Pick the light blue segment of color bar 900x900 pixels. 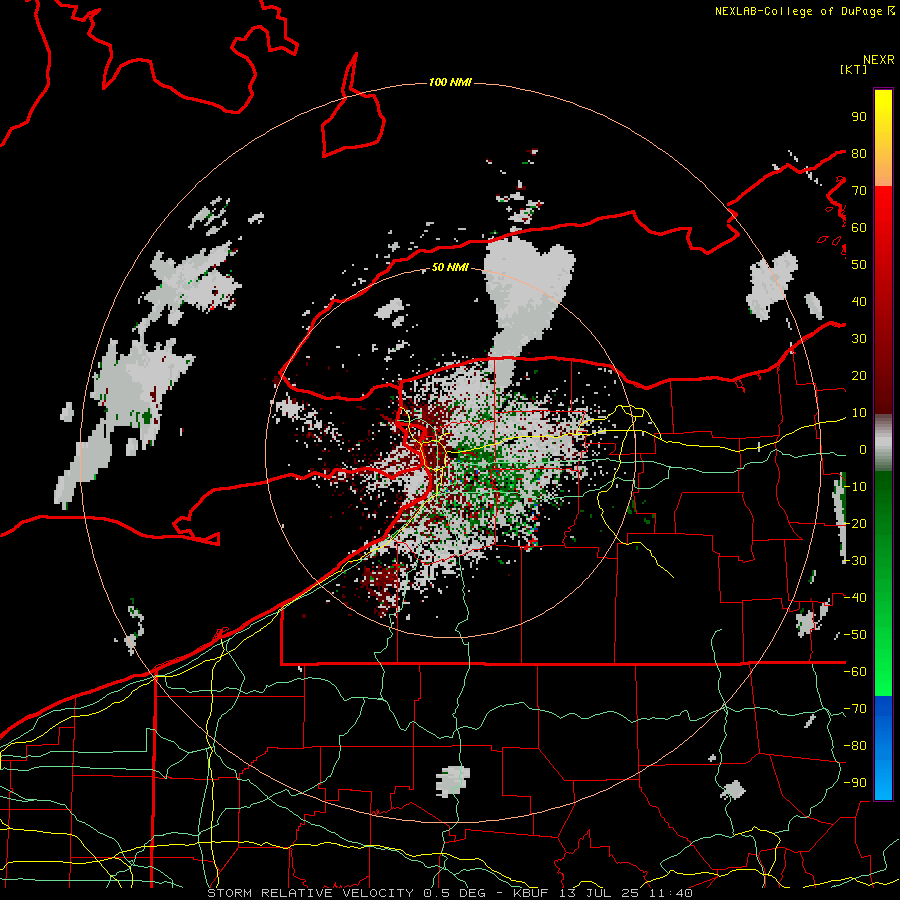883,781
